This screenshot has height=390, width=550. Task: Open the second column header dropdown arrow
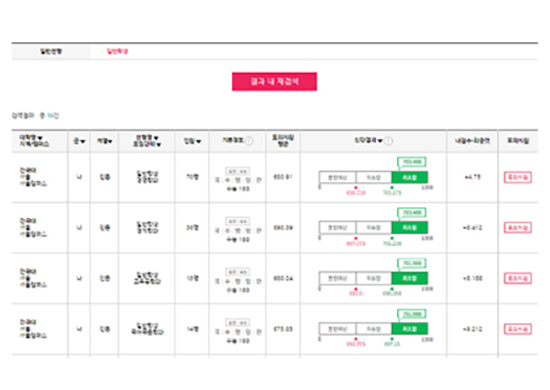click(83, 141)
